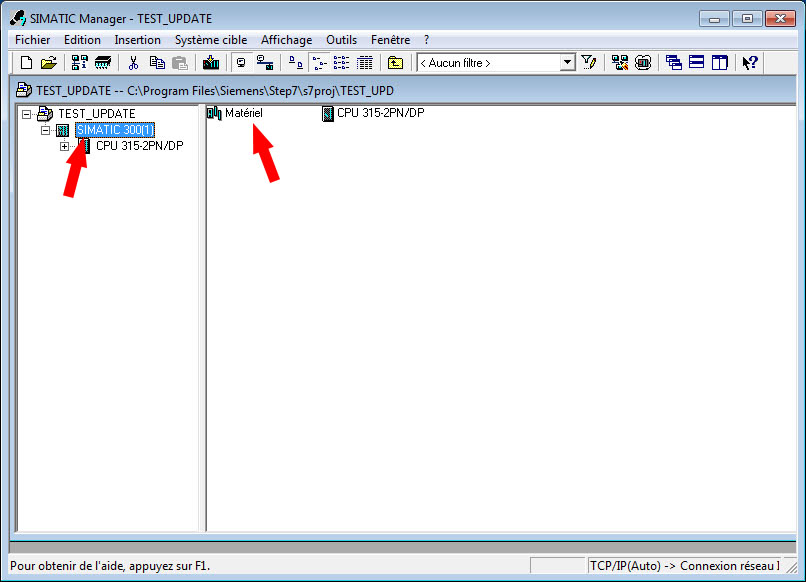Open the Fenêtre menu

point(391,40)
